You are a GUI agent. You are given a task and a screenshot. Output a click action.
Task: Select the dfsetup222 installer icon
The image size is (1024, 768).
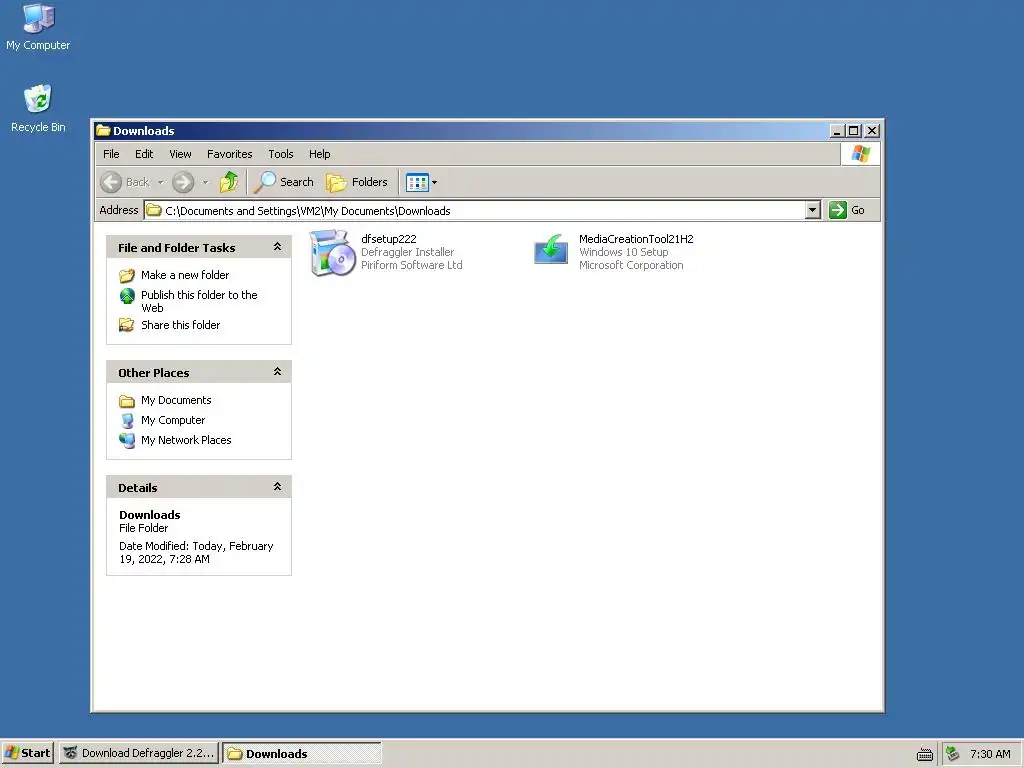(x=332, y=253)
